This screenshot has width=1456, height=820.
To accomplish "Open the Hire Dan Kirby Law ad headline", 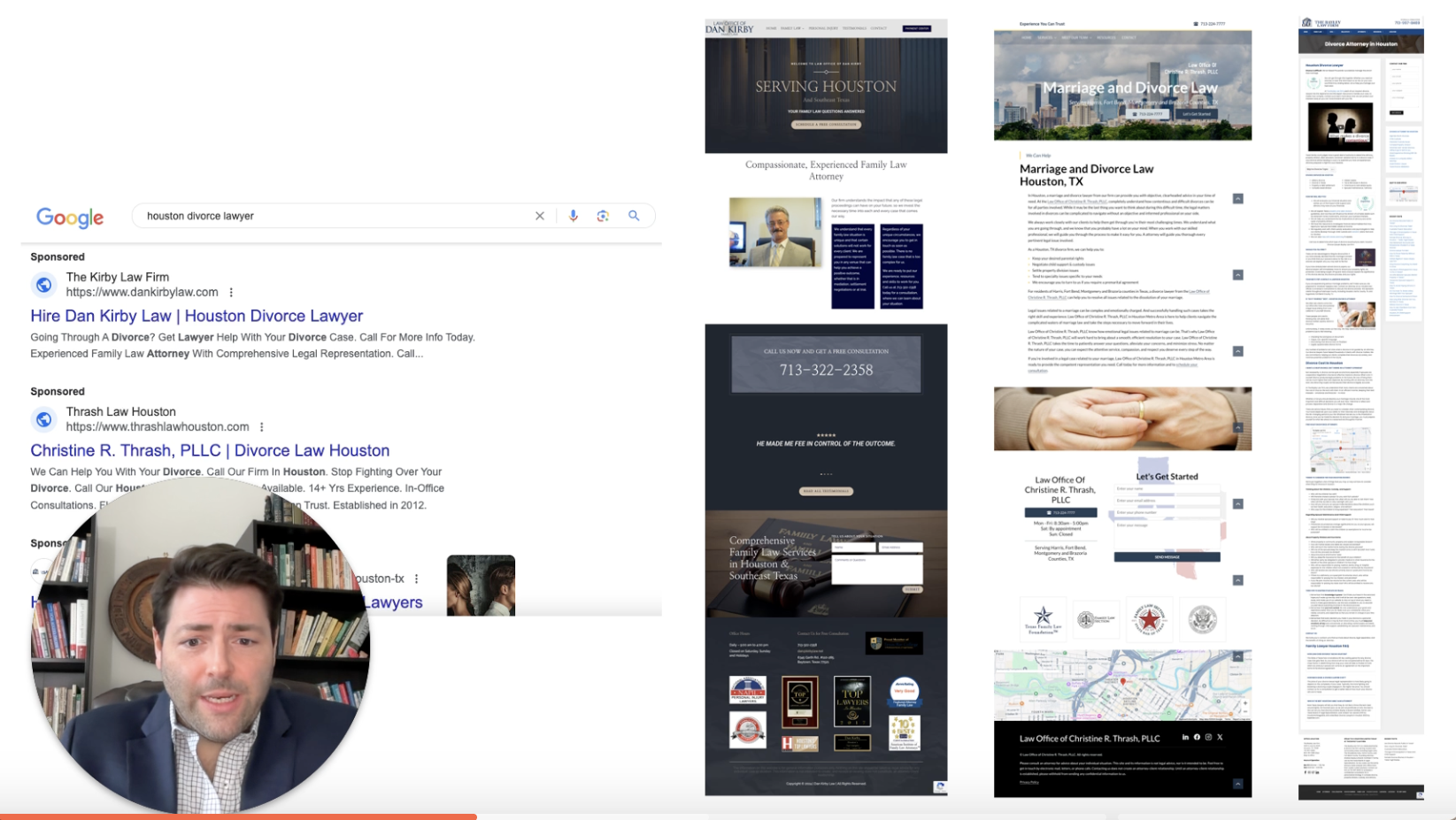I will [x=196, y=316].
